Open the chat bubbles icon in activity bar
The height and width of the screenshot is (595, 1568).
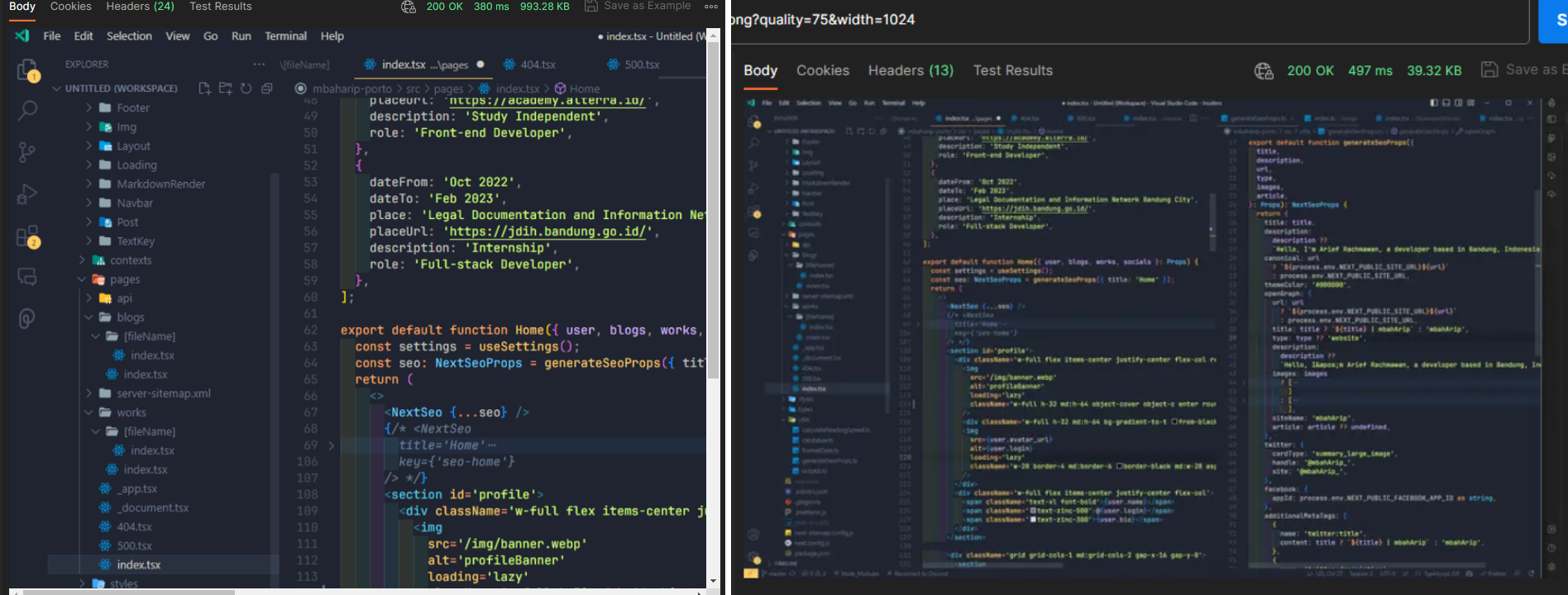pyautogui.click(x=27, y=277)
